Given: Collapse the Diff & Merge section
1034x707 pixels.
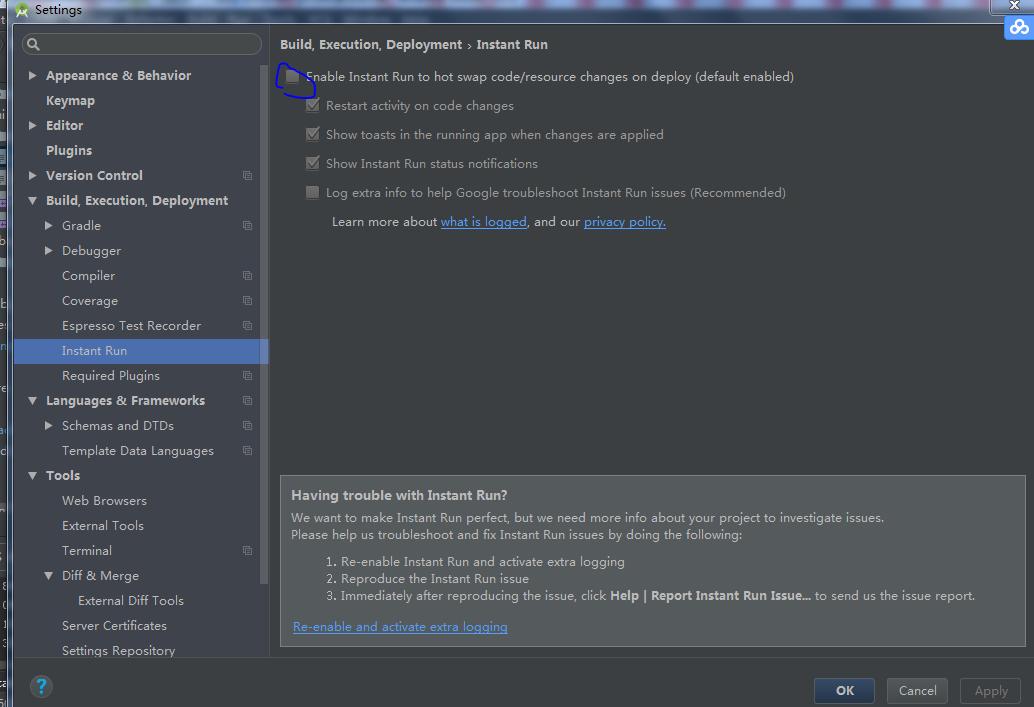Looking at the screenshot, I should [x=48, y=575].
